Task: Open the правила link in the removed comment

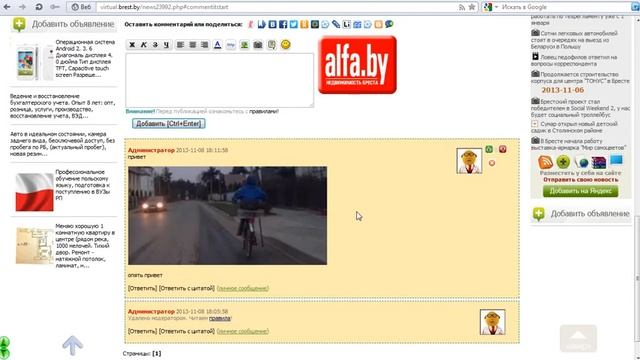Action: click(x=220, y=318)
